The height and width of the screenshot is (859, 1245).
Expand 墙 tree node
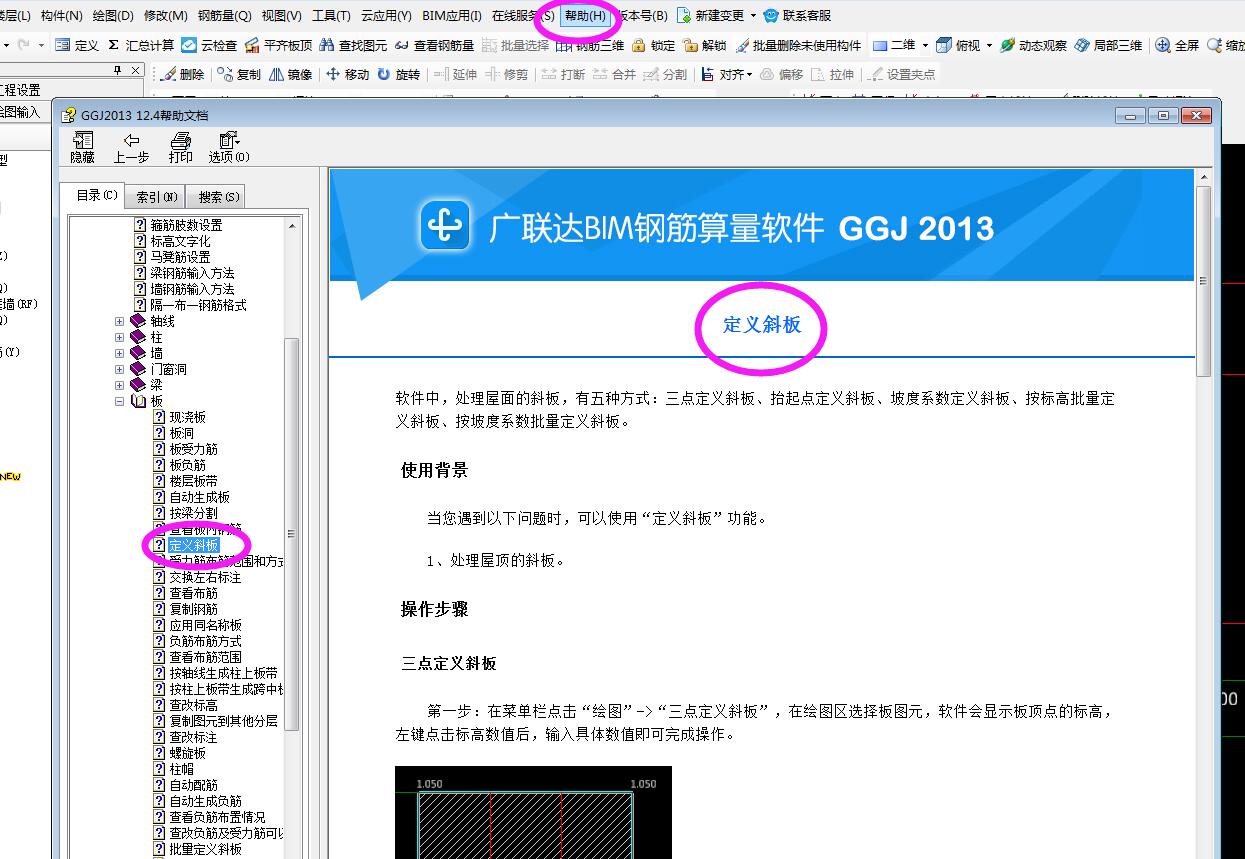point(120,354)
